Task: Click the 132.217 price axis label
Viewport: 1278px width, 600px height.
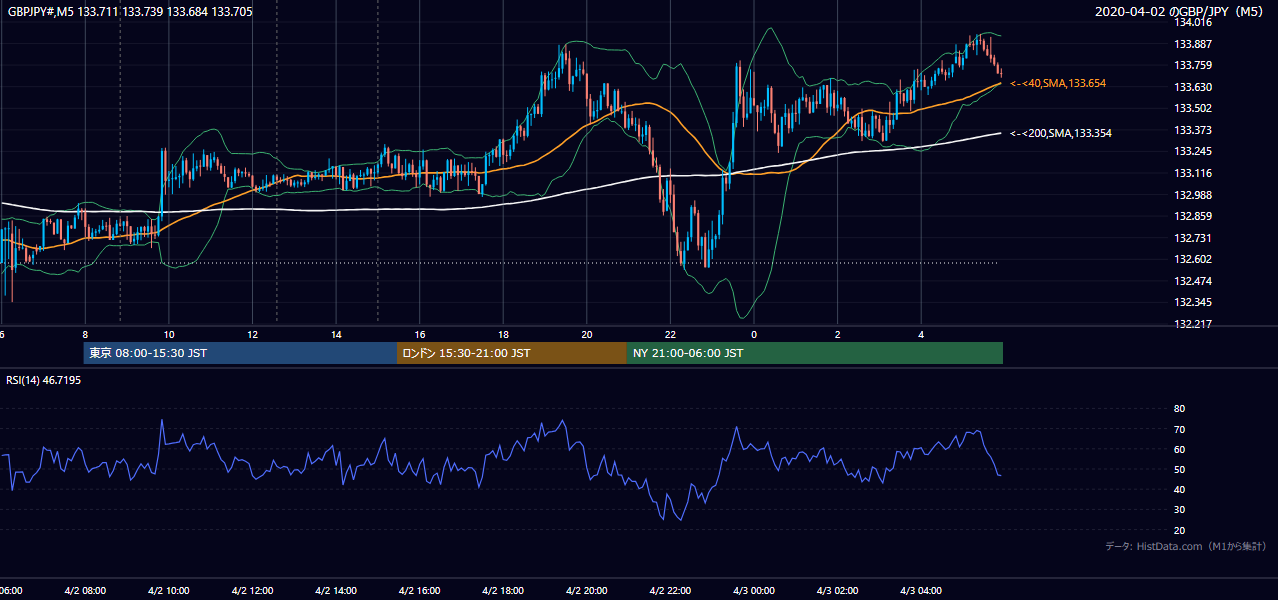Action: [1193, 324]
